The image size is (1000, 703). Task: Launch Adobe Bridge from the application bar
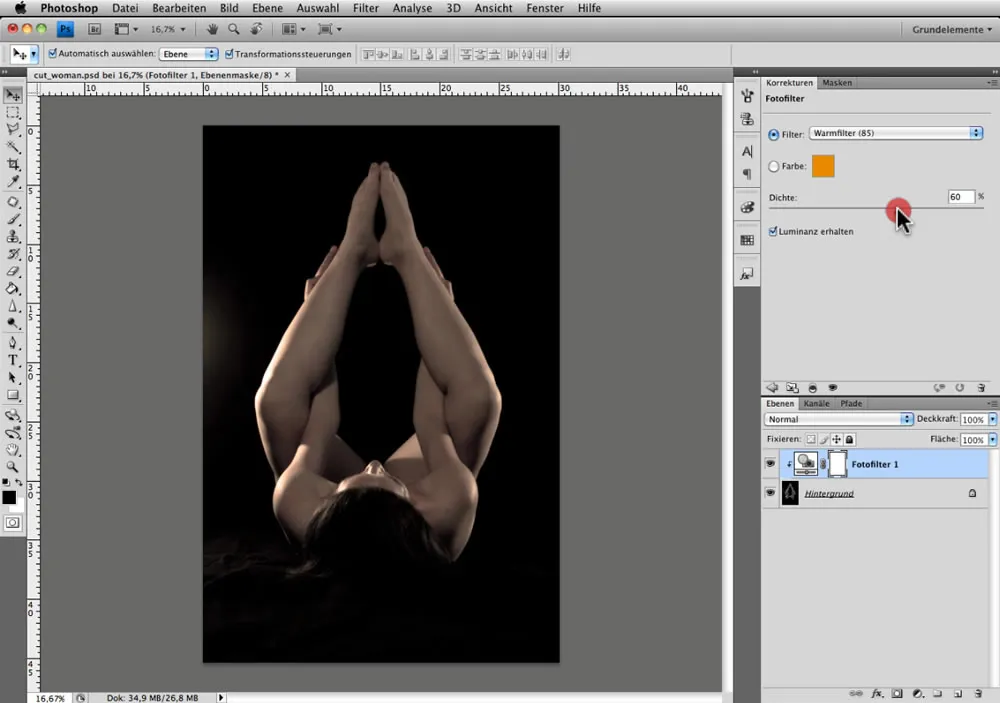pyautogui.click(x=94, y=30)
